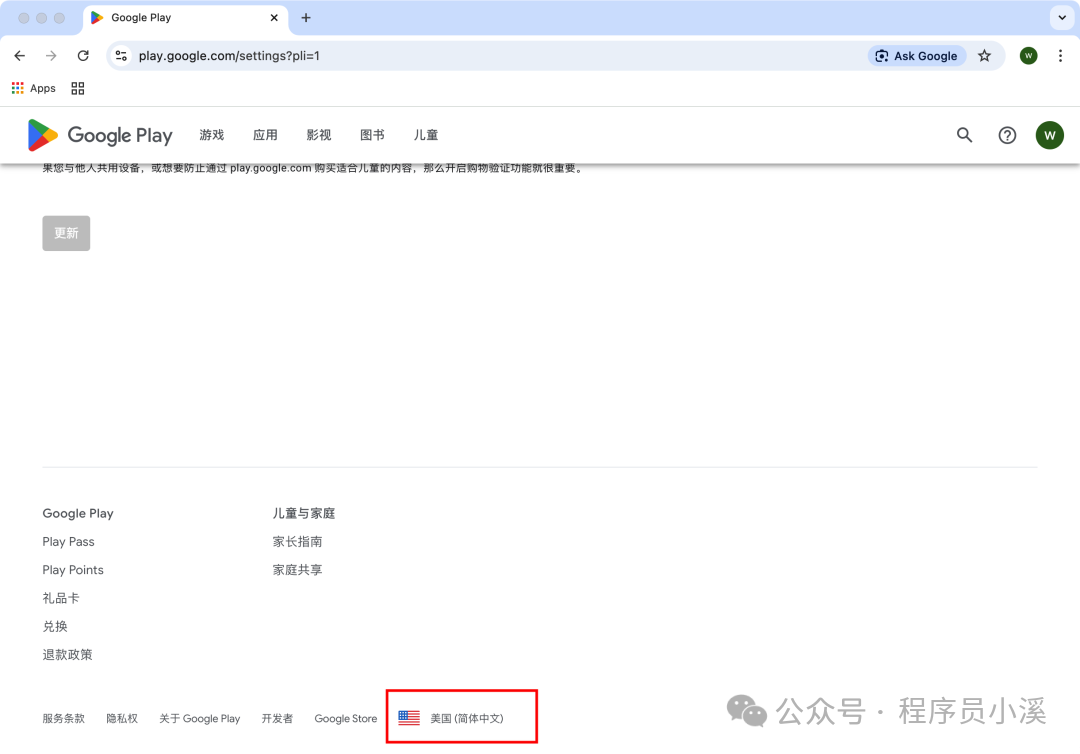Screen dimensions: 1080x754
Task: Open the 退款政策 link
Action: tap(68, 655)
